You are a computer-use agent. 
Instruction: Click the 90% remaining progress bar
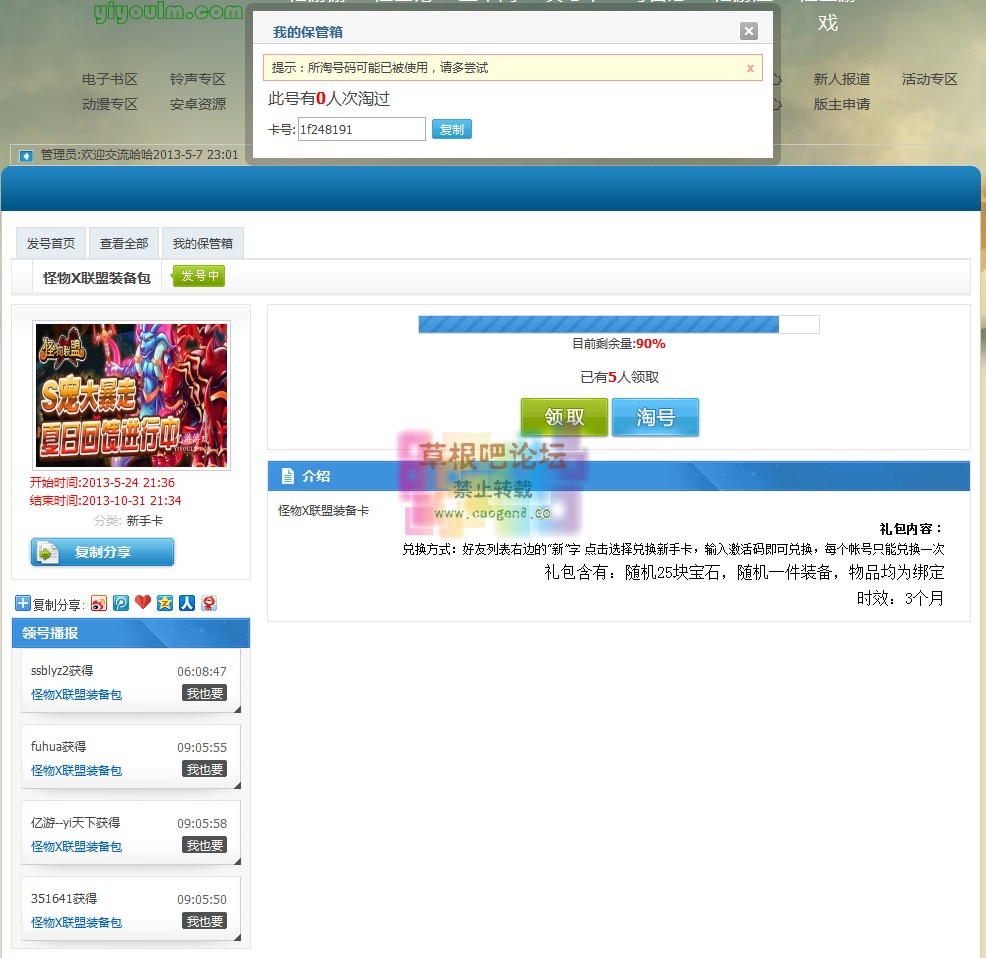618,324
